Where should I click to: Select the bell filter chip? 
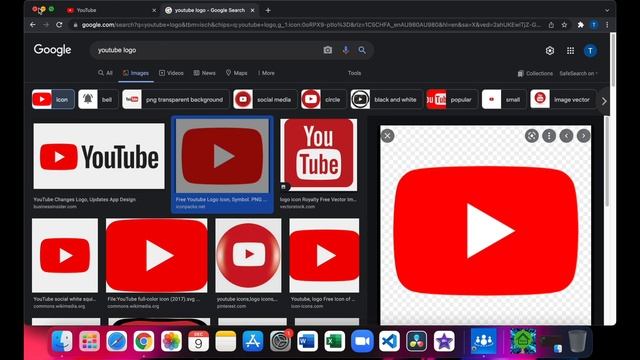[x=98, y=99]
